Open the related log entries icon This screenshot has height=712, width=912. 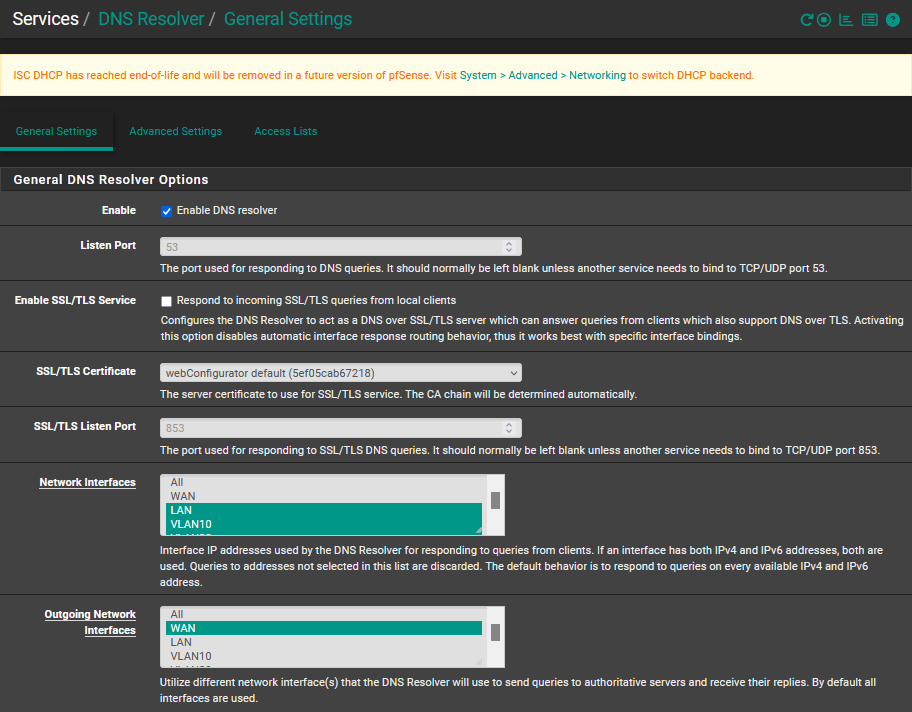coord(869,20)
